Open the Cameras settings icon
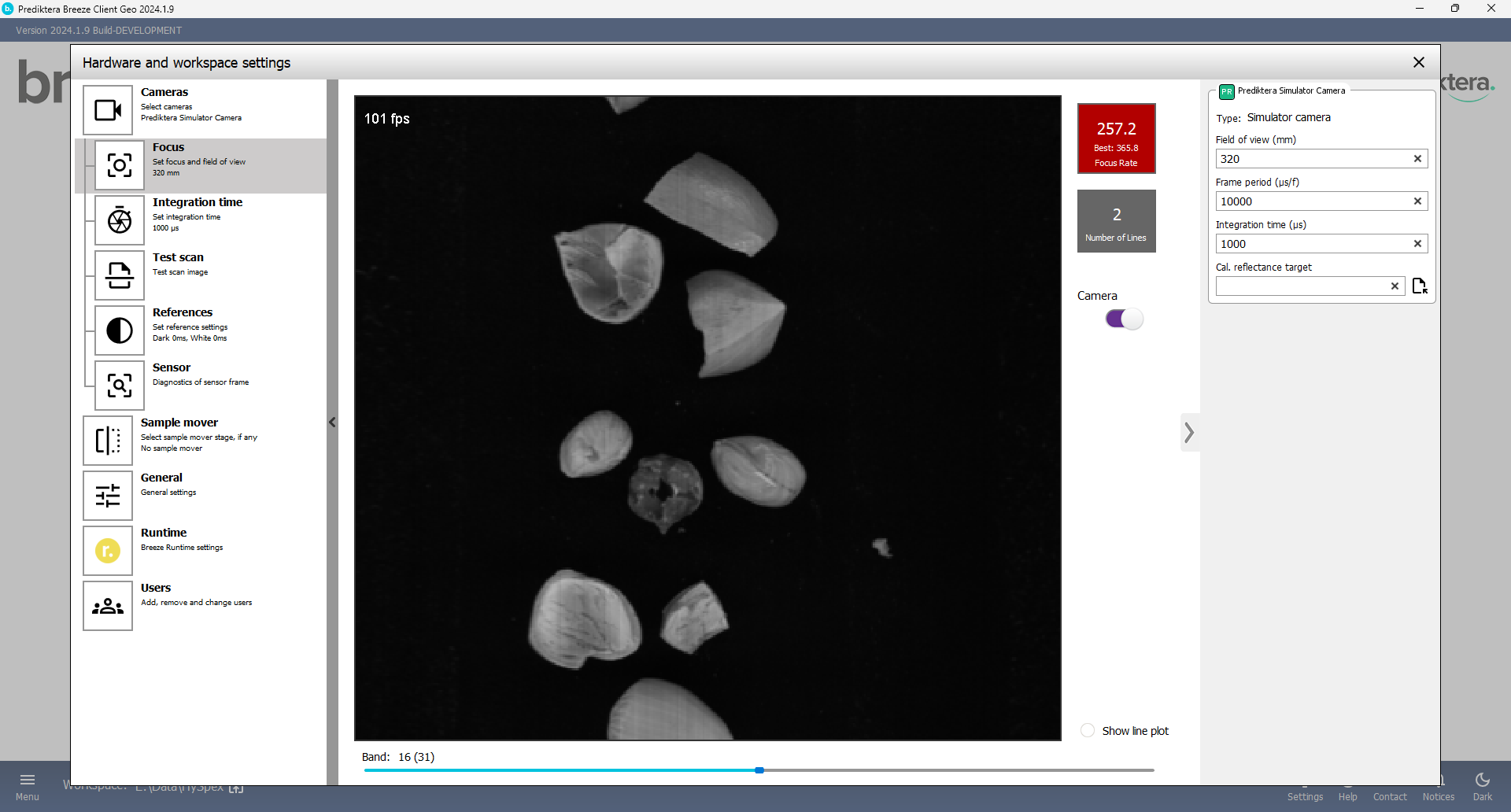 [x=108, y=110]
